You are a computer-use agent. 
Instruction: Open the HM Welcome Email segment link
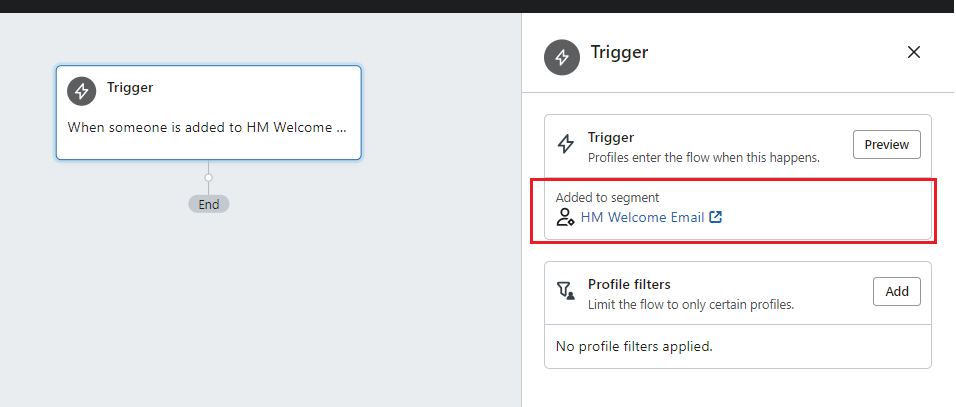643,217
